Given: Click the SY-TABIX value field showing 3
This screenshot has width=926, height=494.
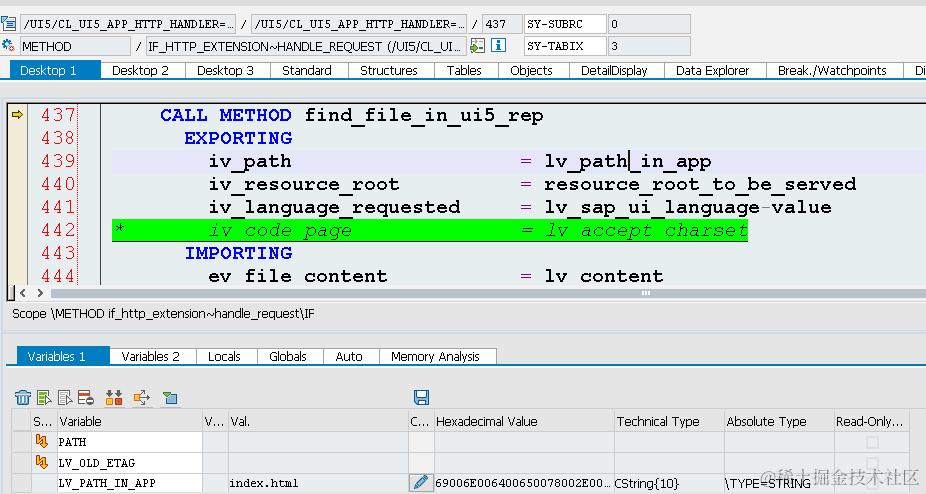Looking at the screenshot, I should 648,46.
